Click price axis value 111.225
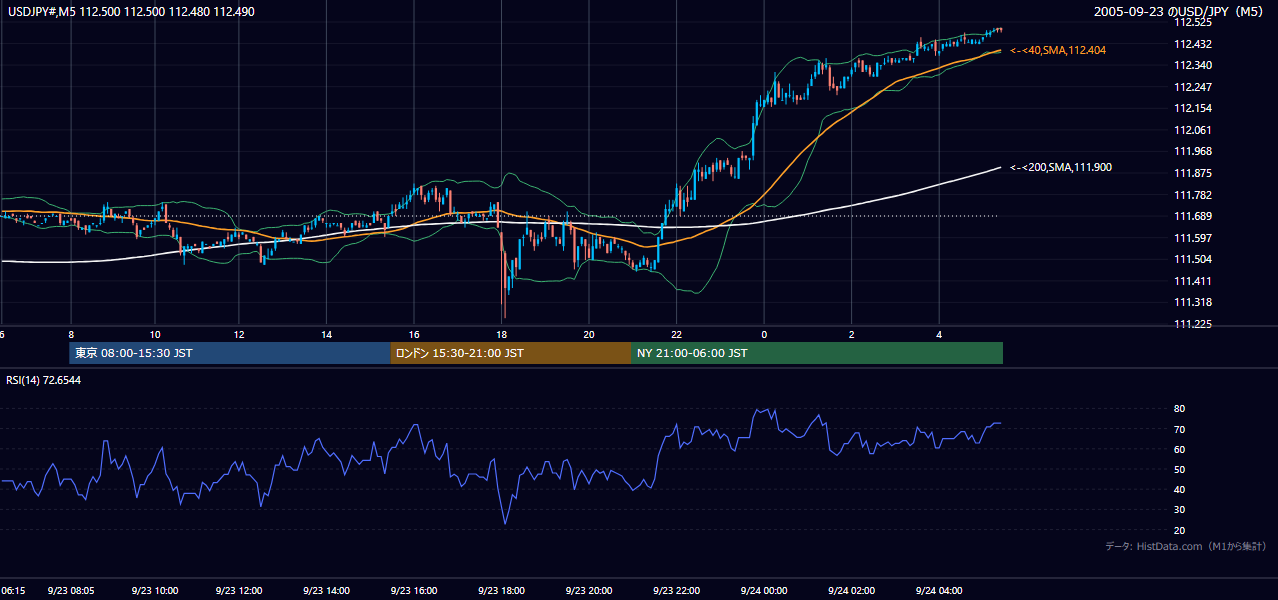Viewport: 1278px width, 600px height. [x=1193, y=324]
